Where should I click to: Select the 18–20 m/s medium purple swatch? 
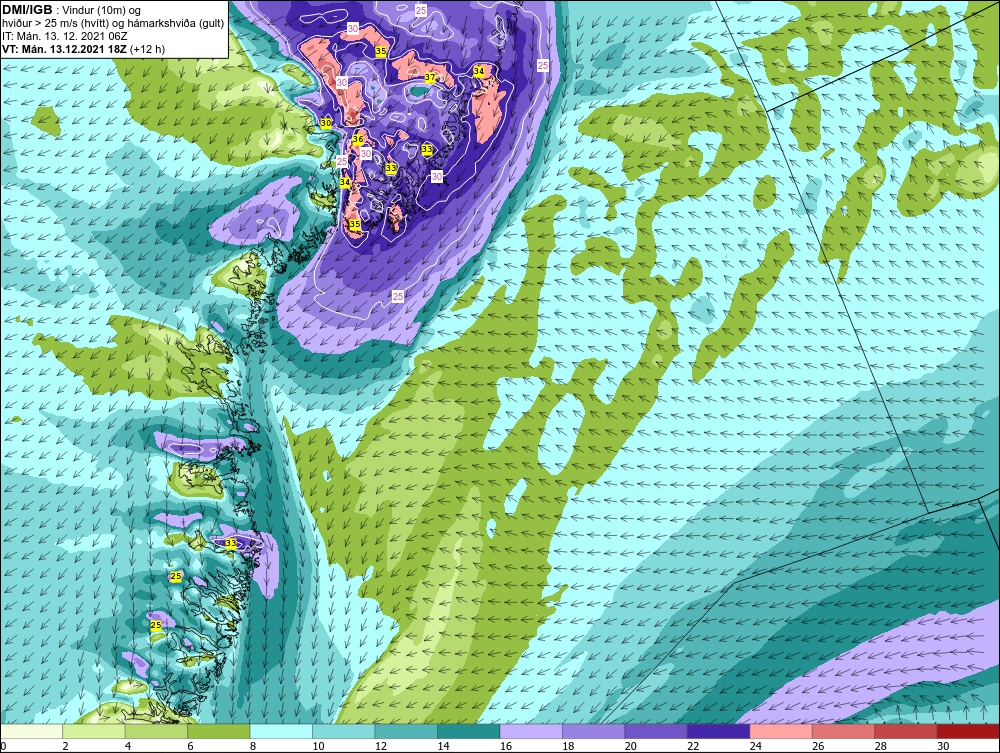coord(594,731)
